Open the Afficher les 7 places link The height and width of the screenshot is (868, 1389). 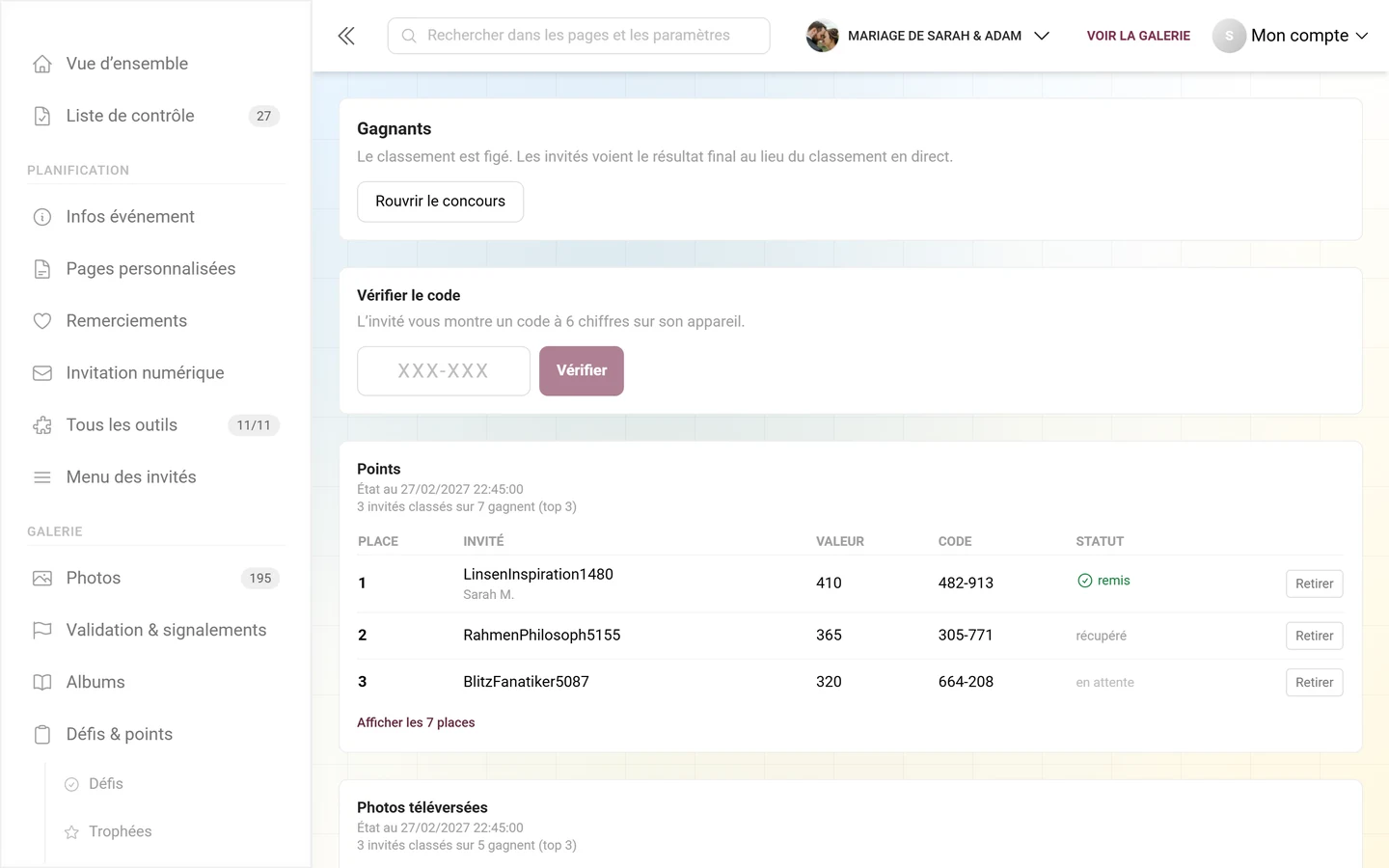pyautogui.click(x=416, y=722)
